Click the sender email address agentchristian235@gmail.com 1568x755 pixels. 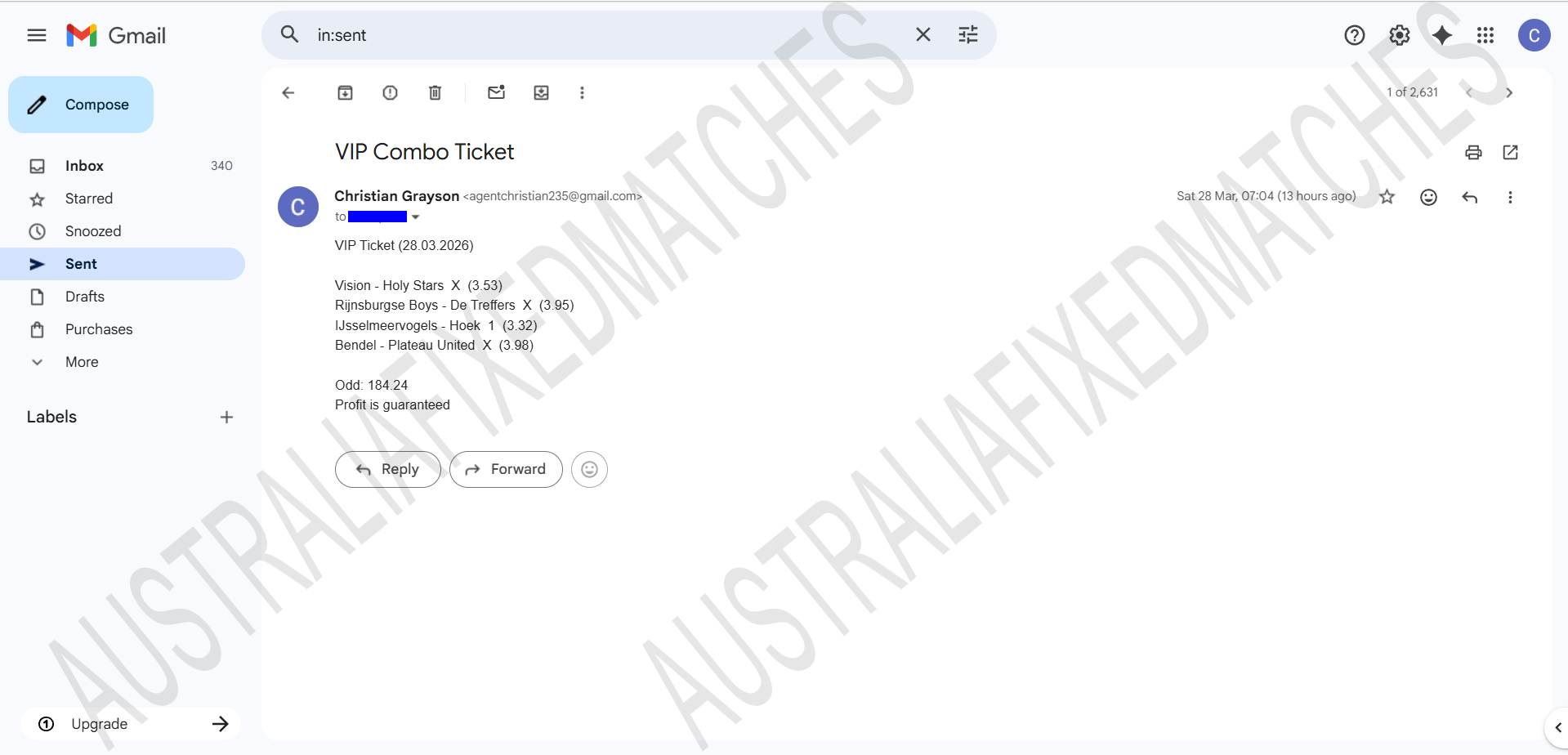[552, 196]
